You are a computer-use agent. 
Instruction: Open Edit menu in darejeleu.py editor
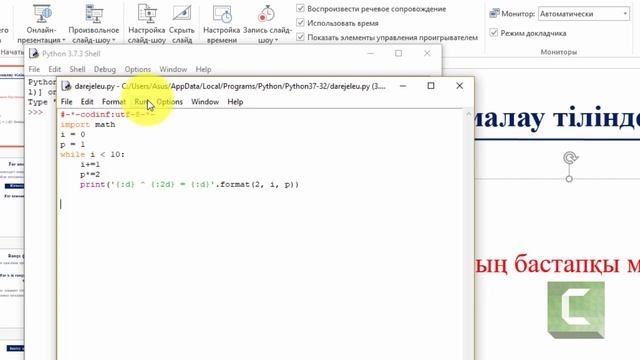point(87,102)
